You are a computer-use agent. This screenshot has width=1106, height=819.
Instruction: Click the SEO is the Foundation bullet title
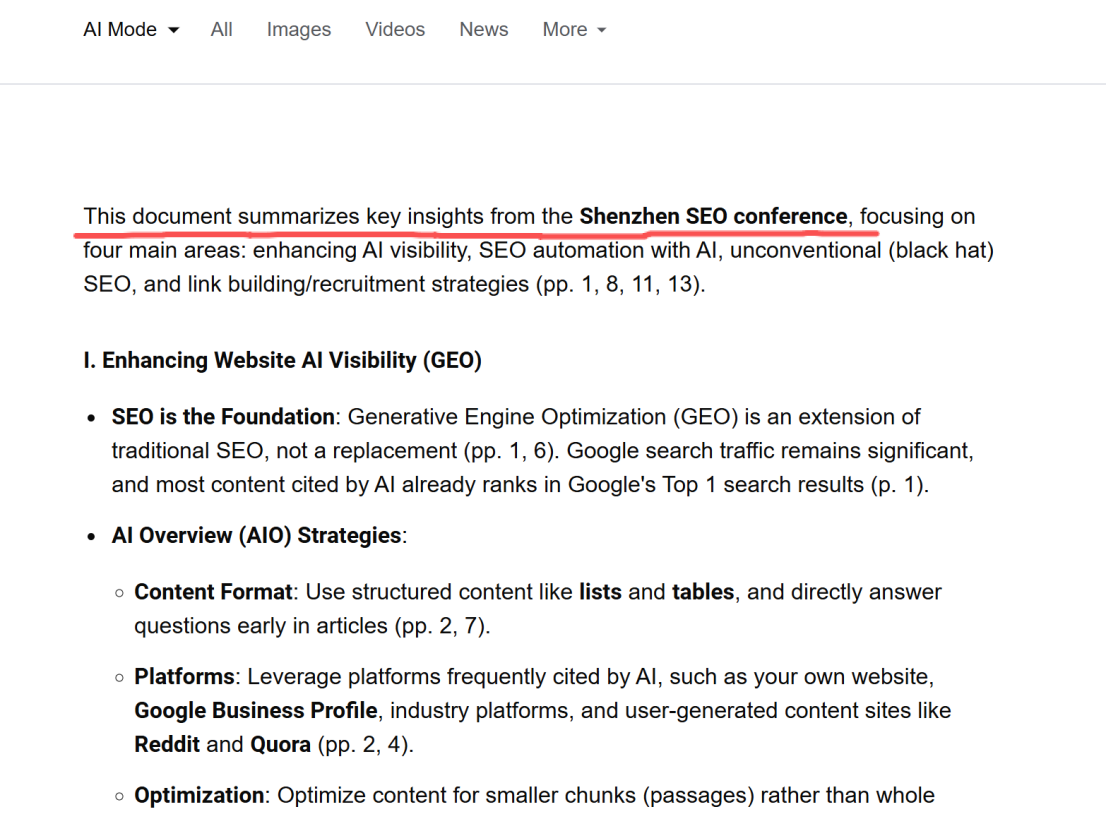tap(223, 417)
